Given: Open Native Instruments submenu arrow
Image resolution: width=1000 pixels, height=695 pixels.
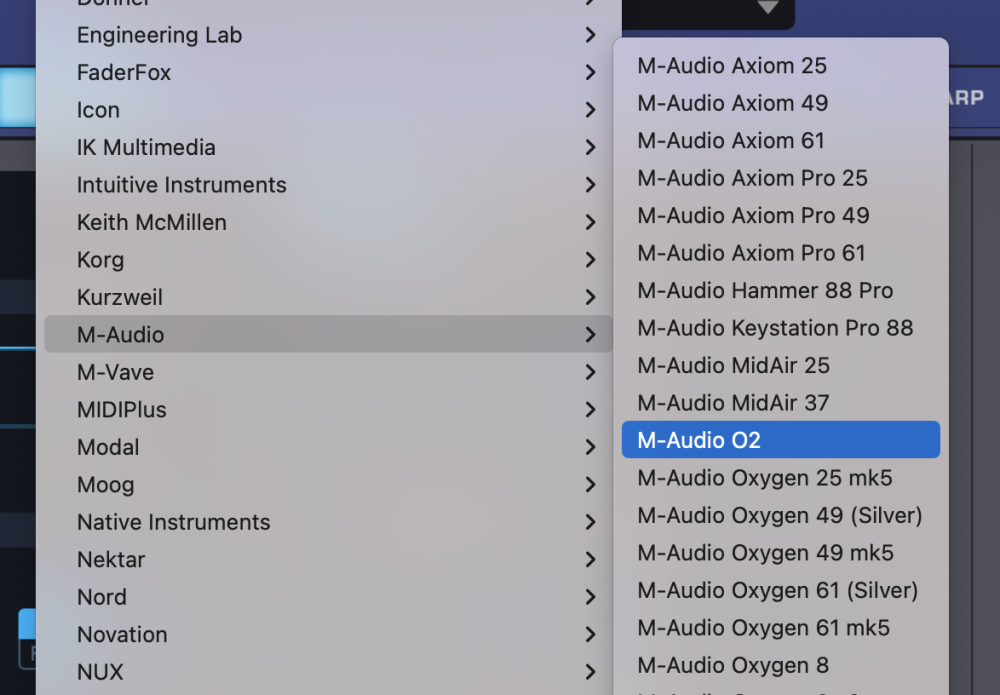Looking at the screenshot, I should 591,522.
